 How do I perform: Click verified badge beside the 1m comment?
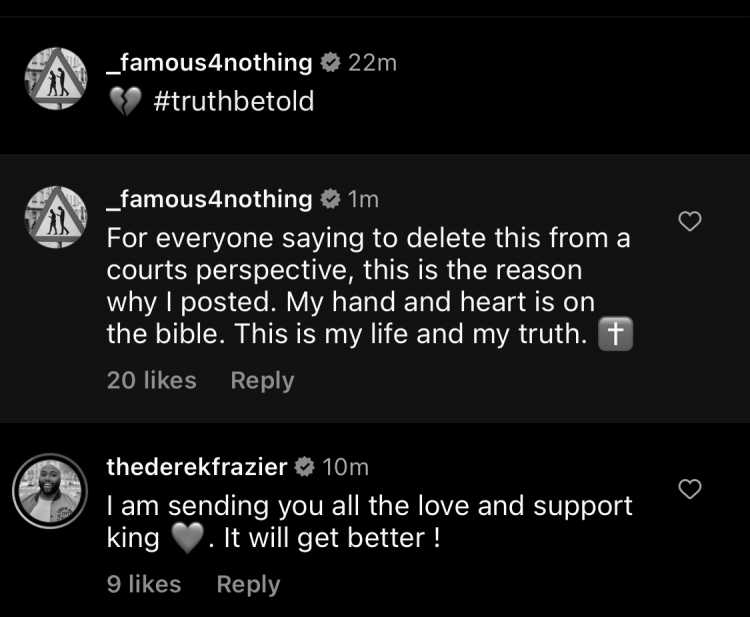330,199
